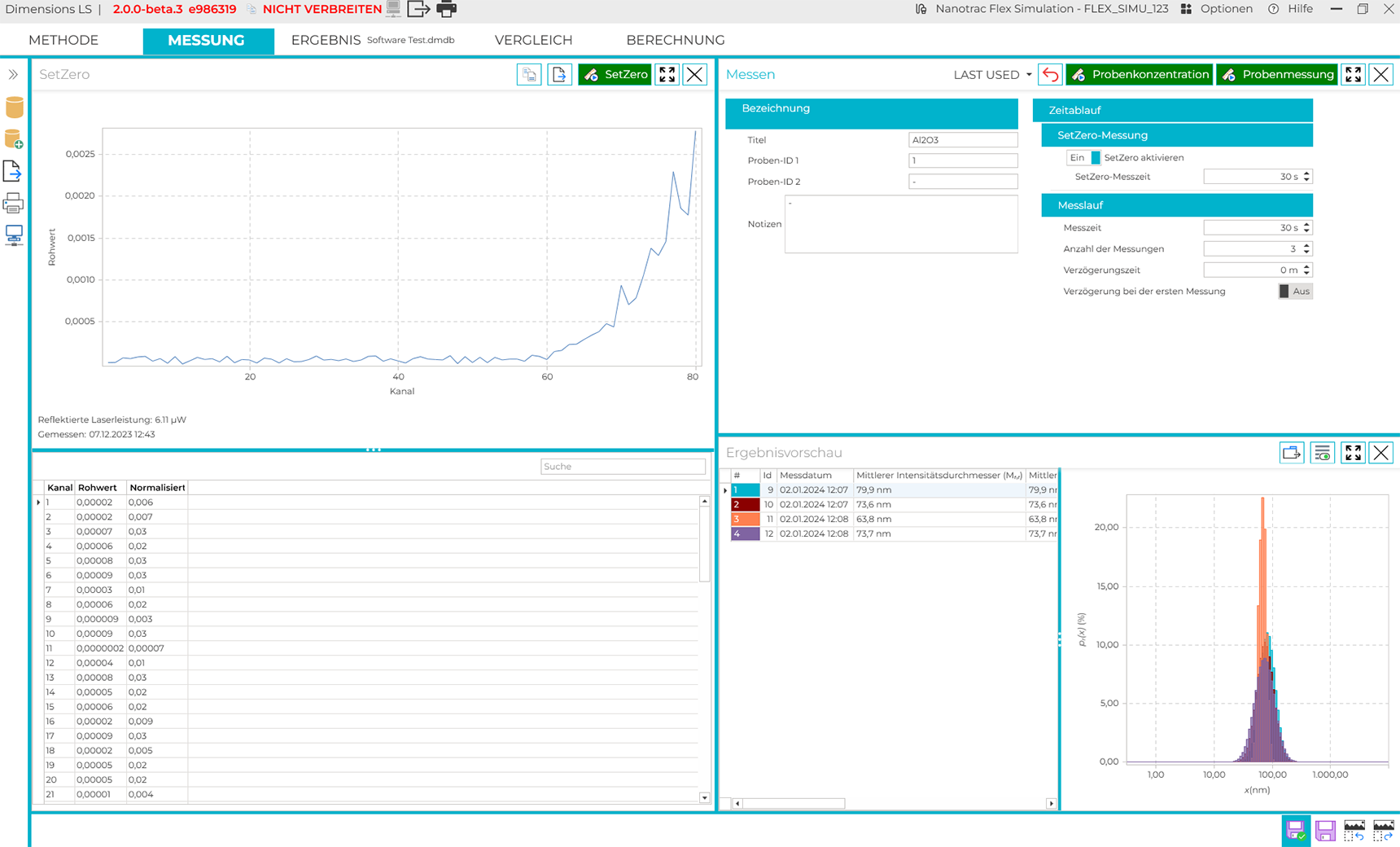Start the Probenmessung button
Viewport: 1400px width, 847px height.
point(1276,75)
